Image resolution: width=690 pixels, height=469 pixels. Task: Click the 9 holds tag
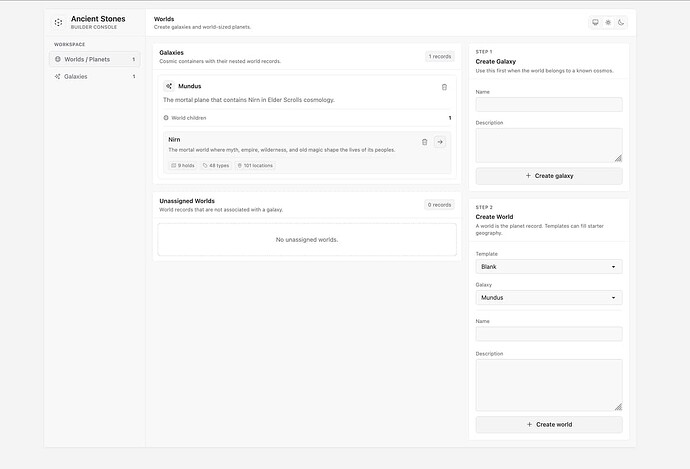[183, 166]
